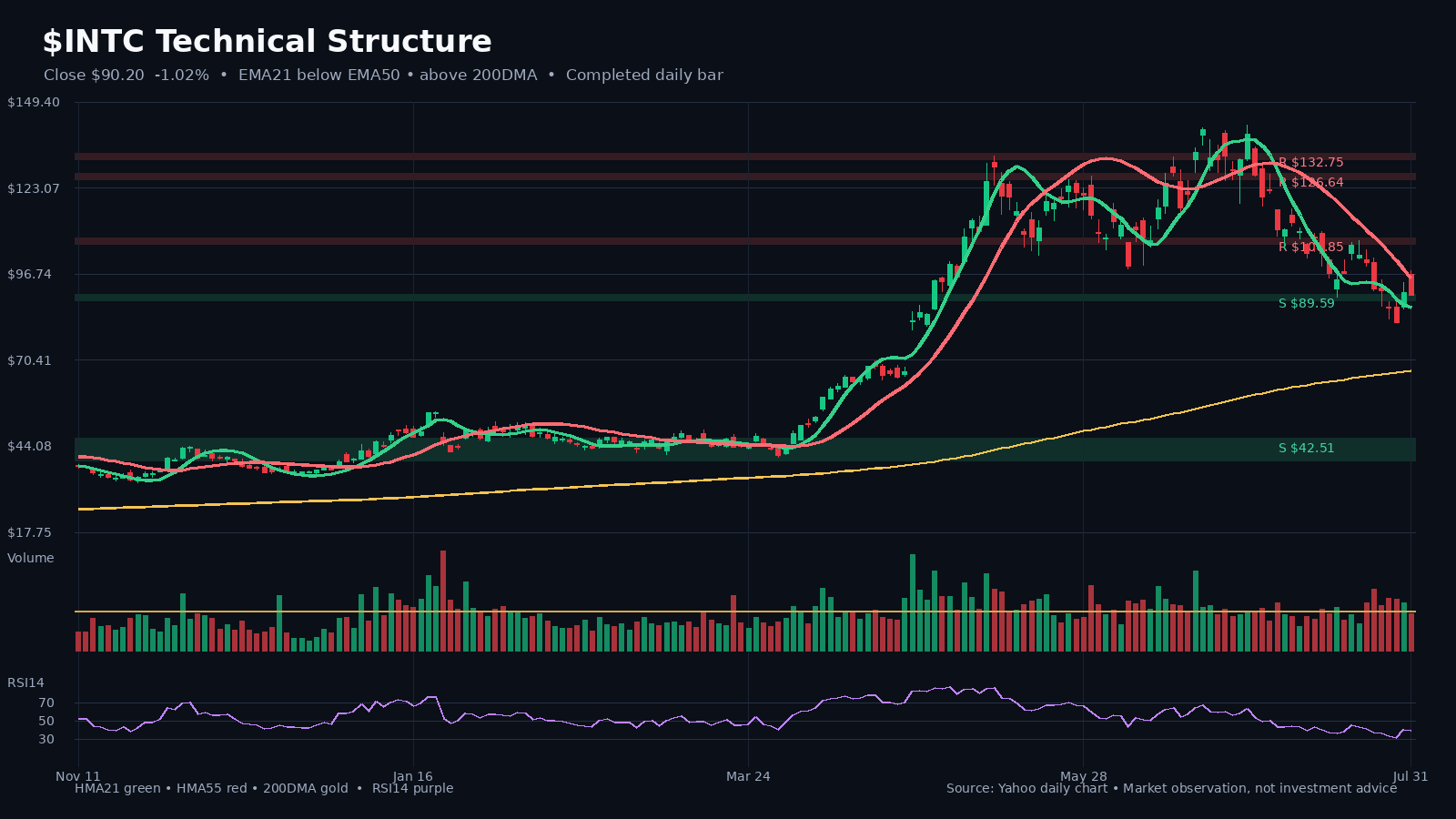
Task: Click the RSI14 panel label
Action: 25,682
